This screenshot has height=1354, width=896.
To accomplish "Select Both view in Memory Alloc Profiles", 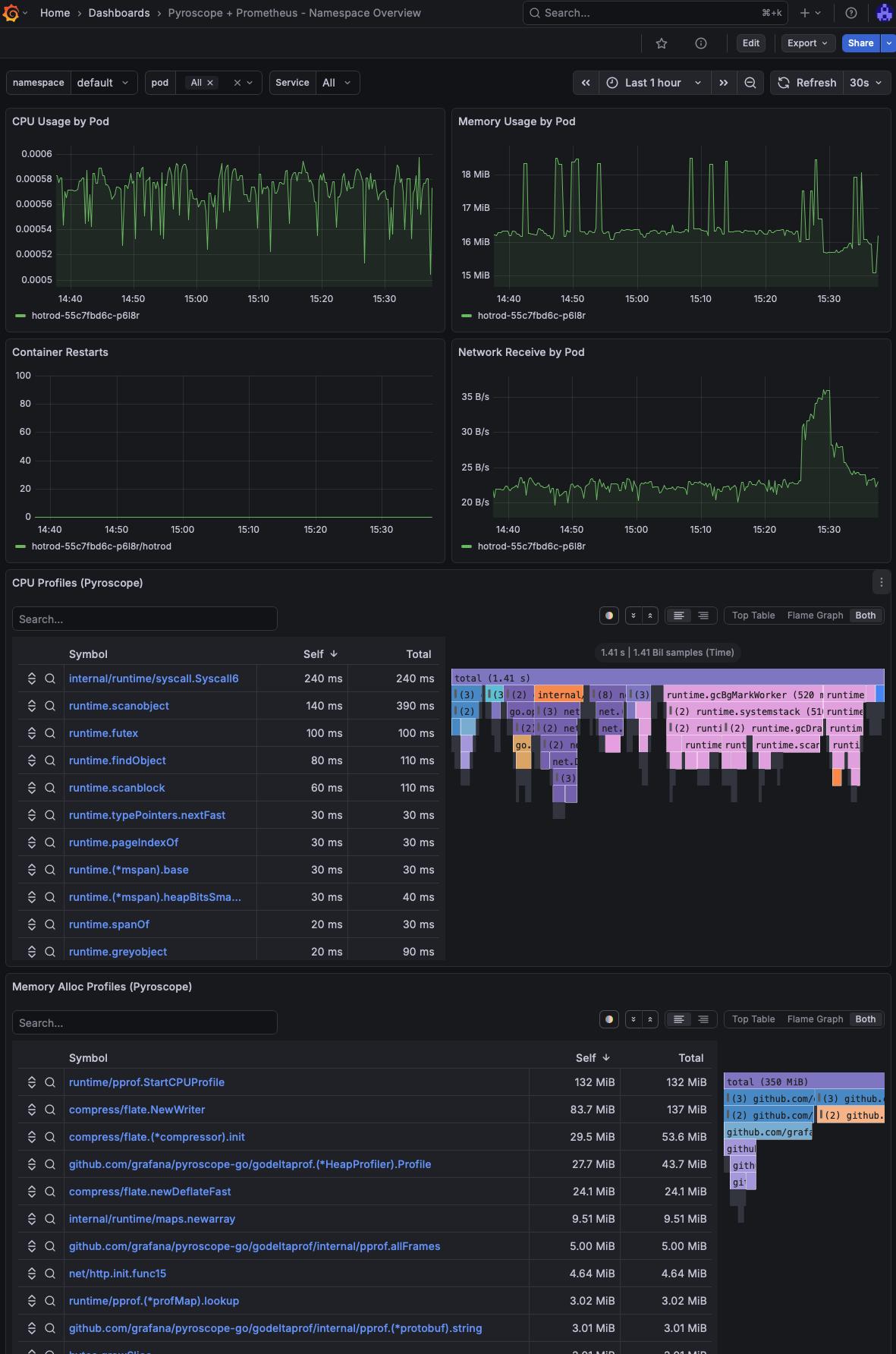I will [866, 1019].
